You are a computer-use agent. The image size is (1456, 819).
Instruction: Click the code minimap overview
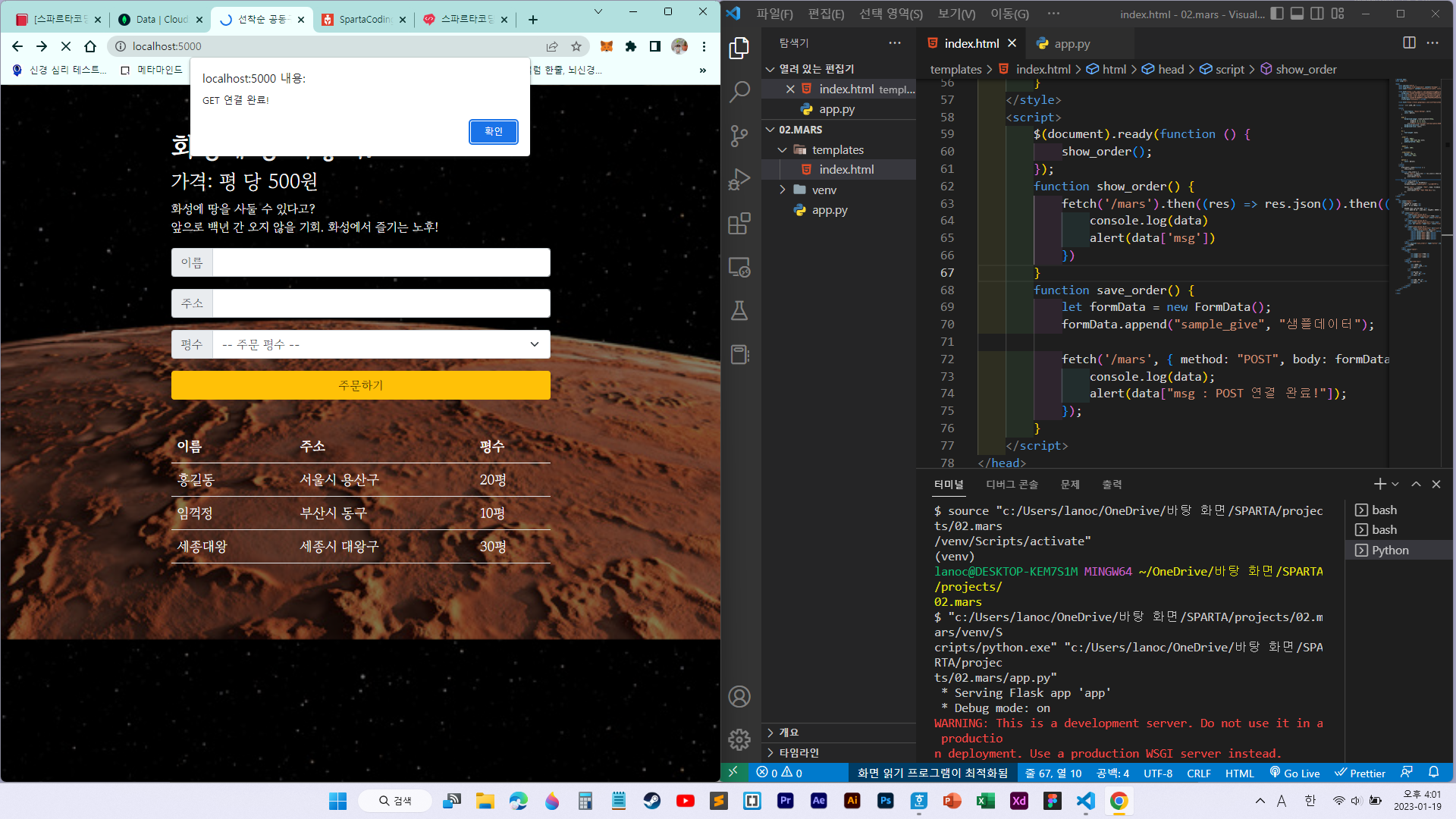point(1418,190)
